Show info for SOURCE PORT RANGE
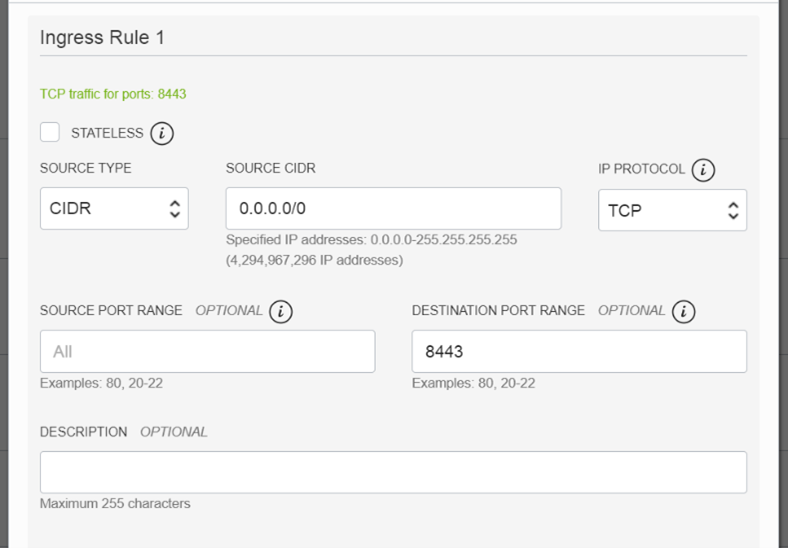Screen dimensions: 788x548 [x=281, y=311]
